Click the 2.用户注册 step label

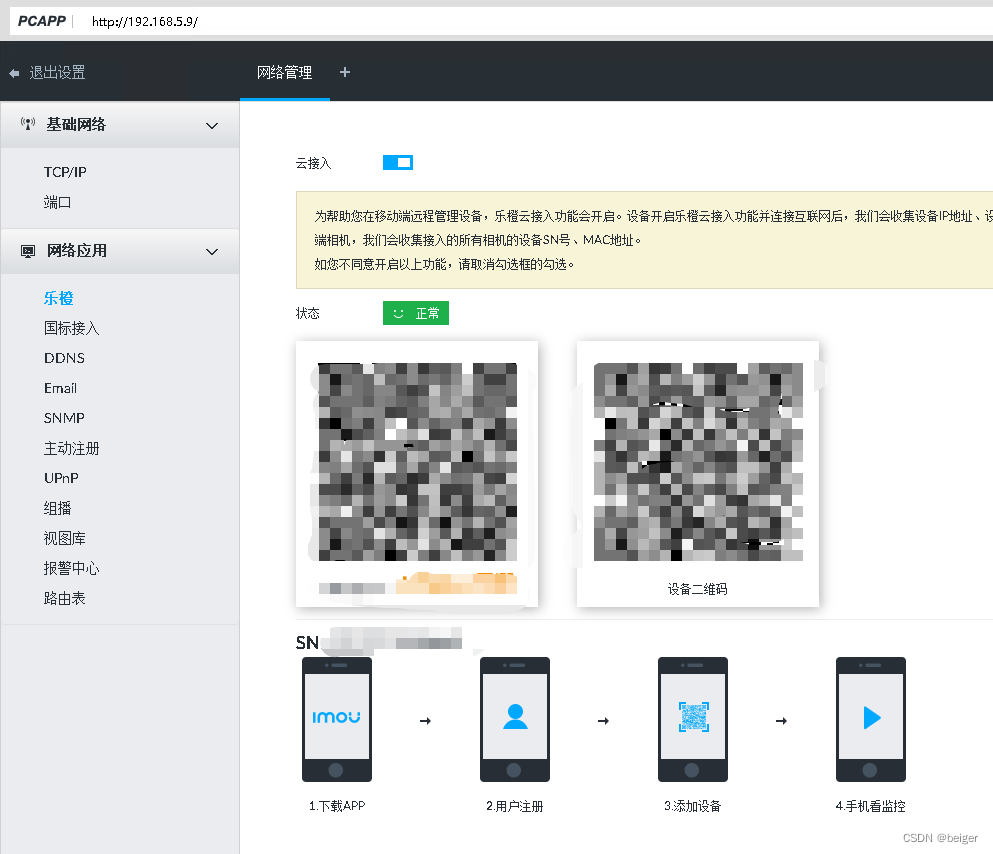point(515,806)
